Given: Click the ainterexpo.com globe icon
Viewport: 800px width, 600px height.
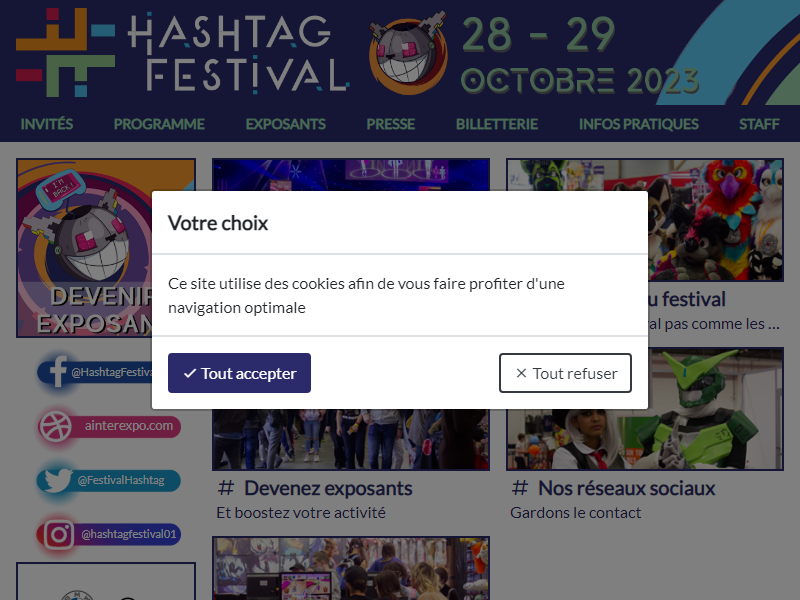Looking at the screenshot, I should [56, 426].
